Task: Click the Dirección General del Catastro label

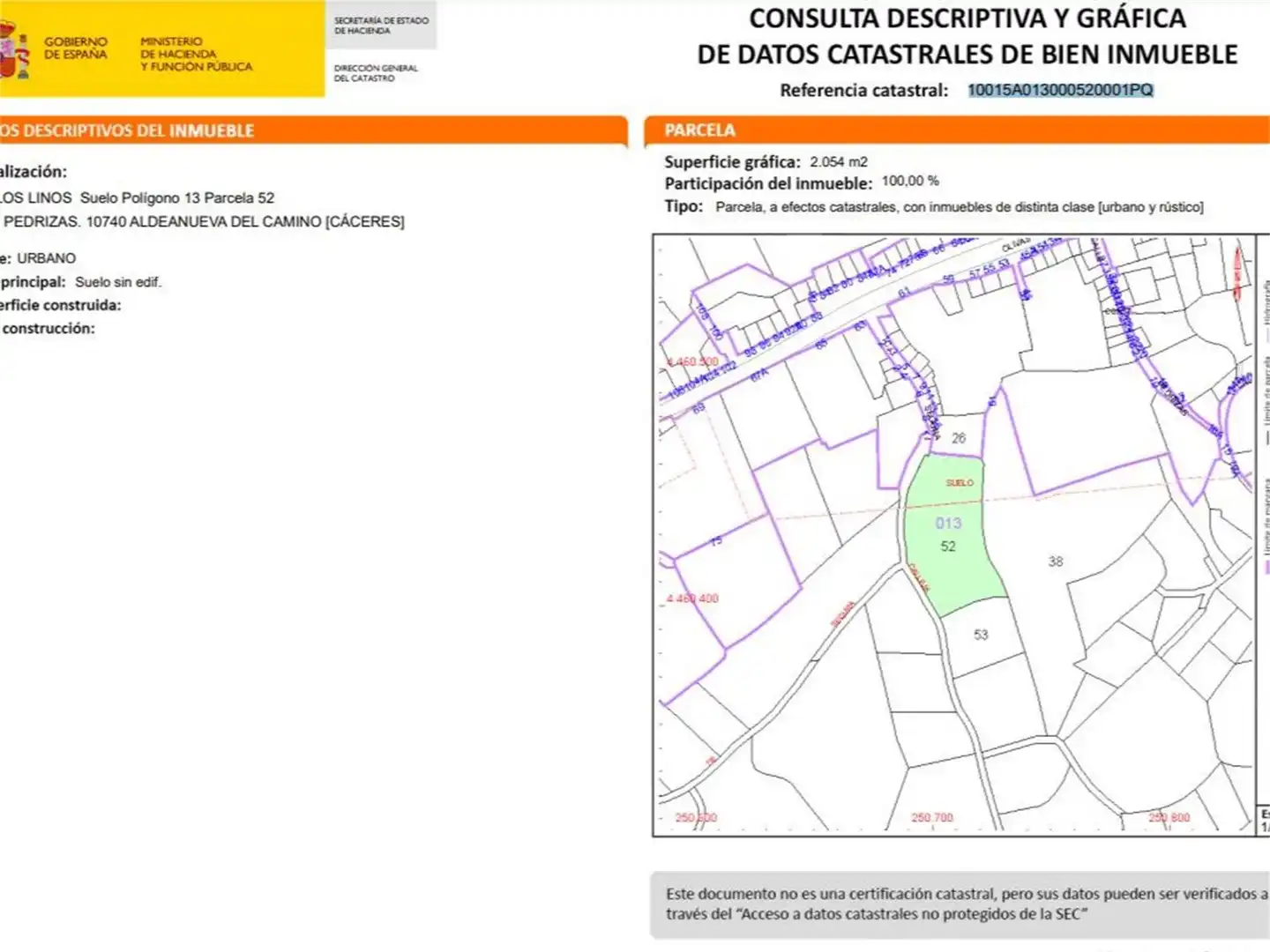Action: tap(376, 73)
